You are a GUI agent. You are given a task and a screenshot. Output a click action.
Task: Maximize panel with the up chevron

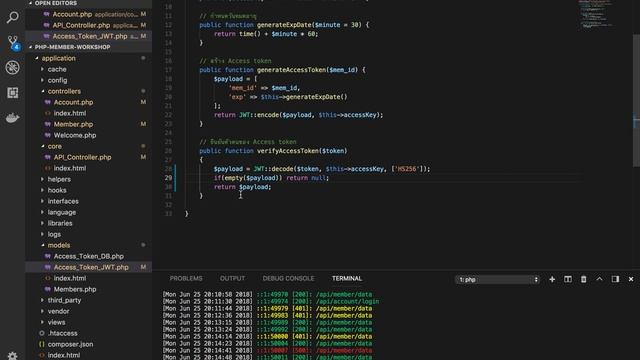[x=599, y=279]
